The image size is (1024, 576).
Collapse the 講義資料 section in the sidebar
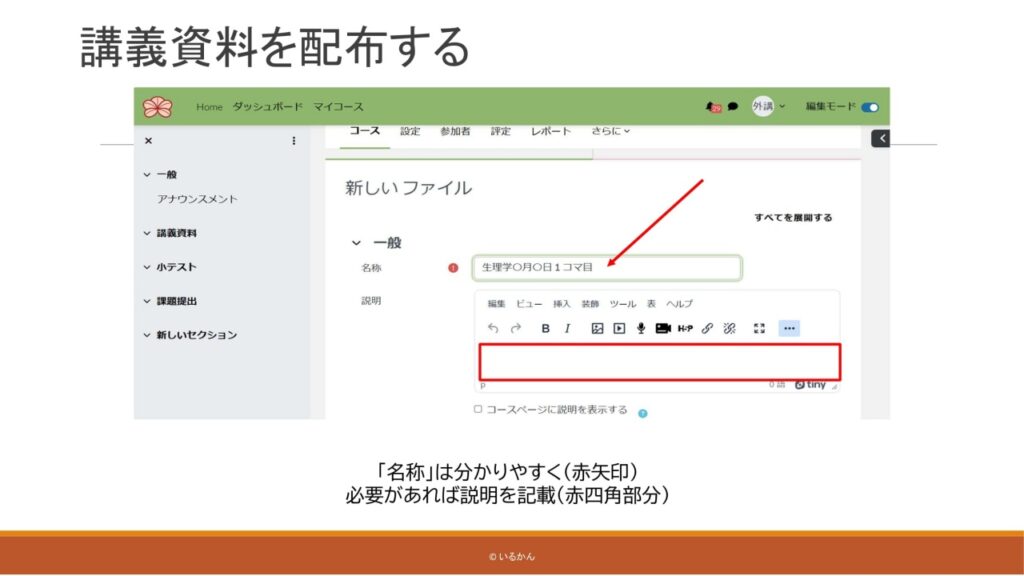click(x=147, y=233)
